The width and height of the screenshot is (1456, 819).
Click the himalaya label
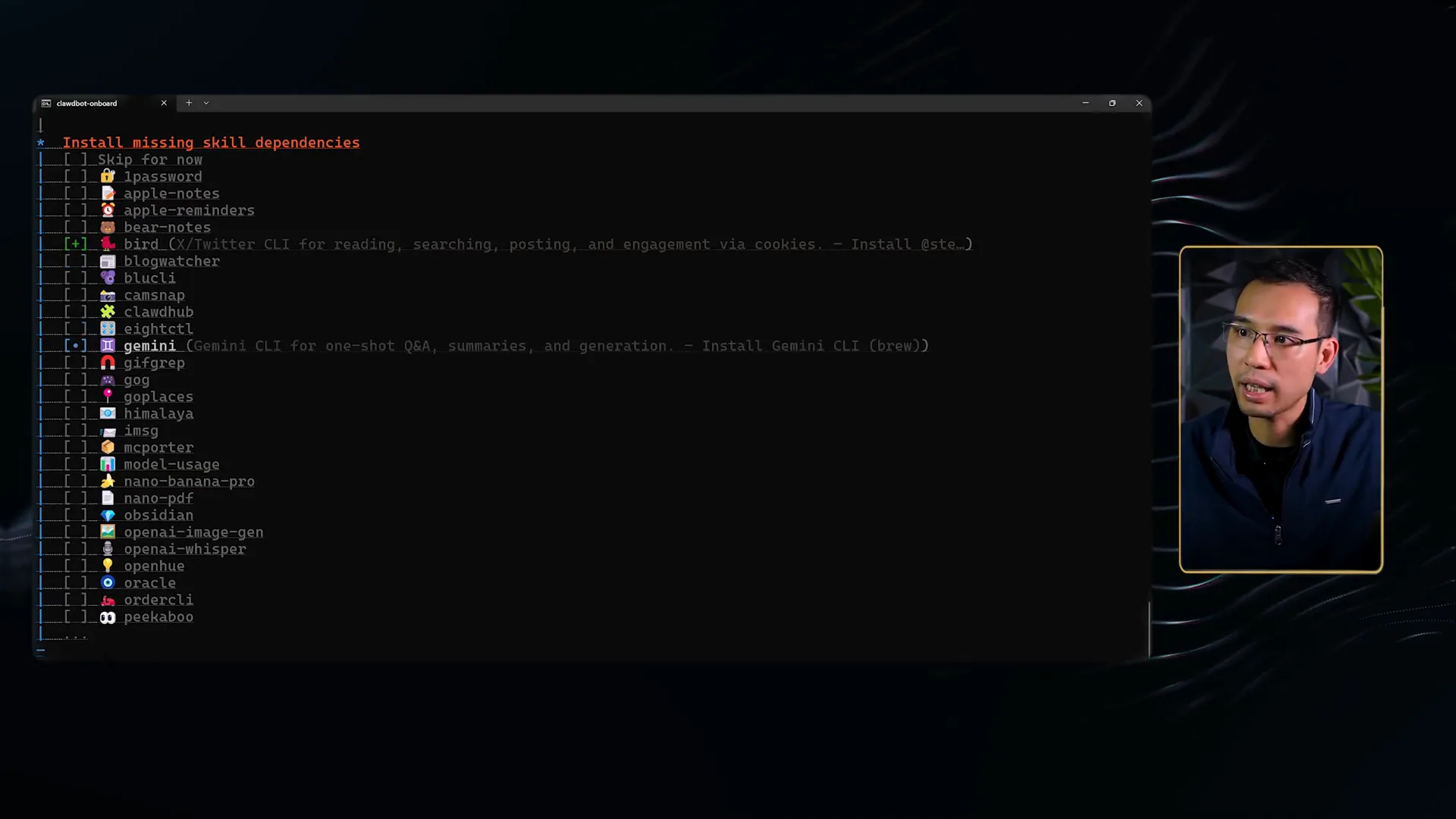(x=158, y=413)
